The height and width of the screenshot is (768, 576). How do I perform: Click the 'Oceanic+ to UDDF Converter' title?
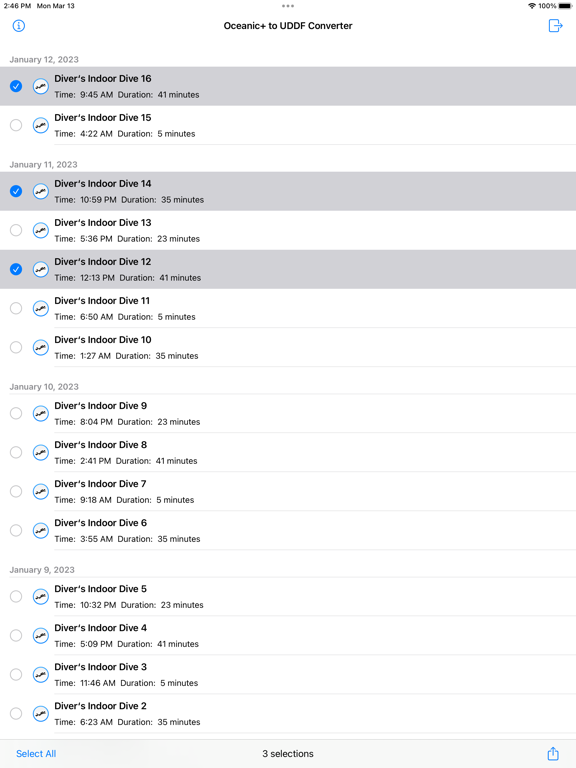pyautogui.click(x=288, y=25)
